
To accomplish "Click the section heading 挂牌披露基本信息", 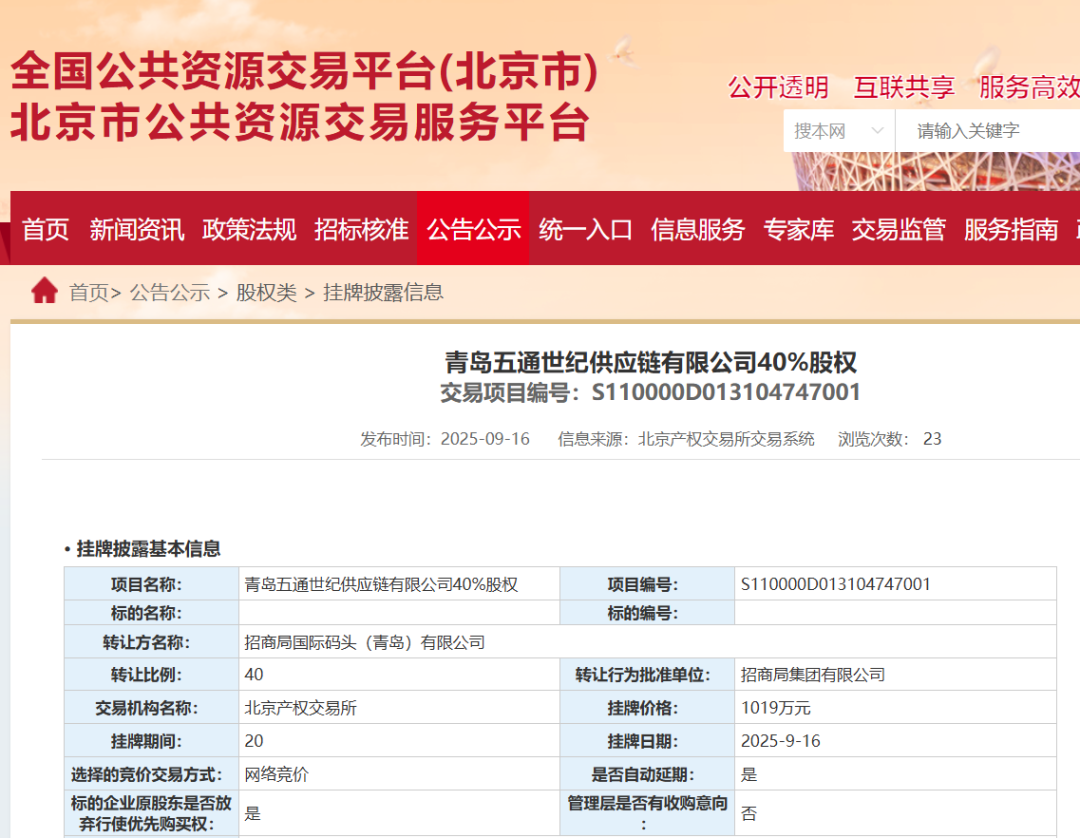I will 148,549.
